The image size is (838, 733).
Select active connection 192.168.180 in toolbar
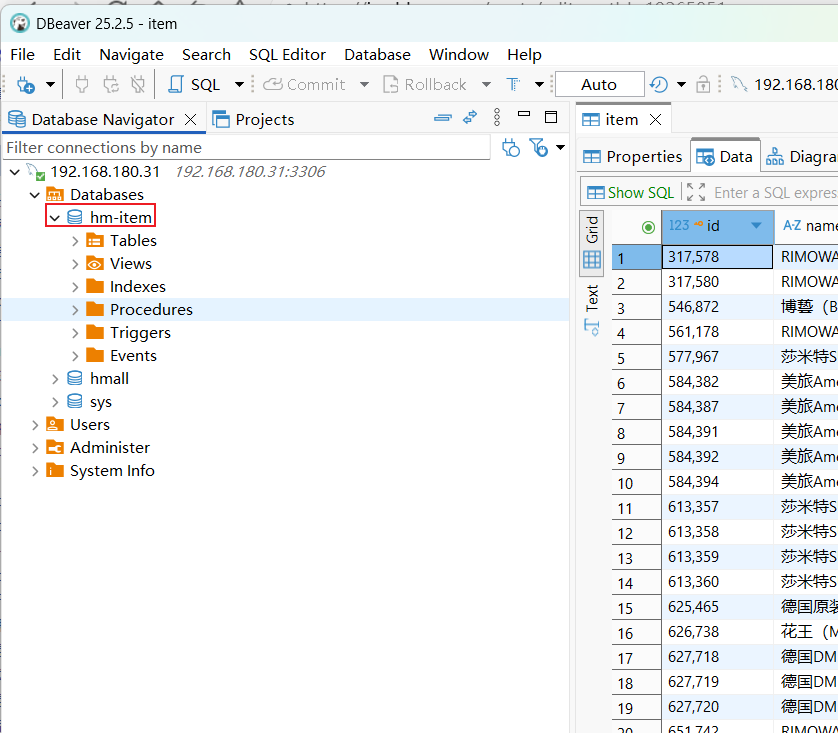point(783,84)
